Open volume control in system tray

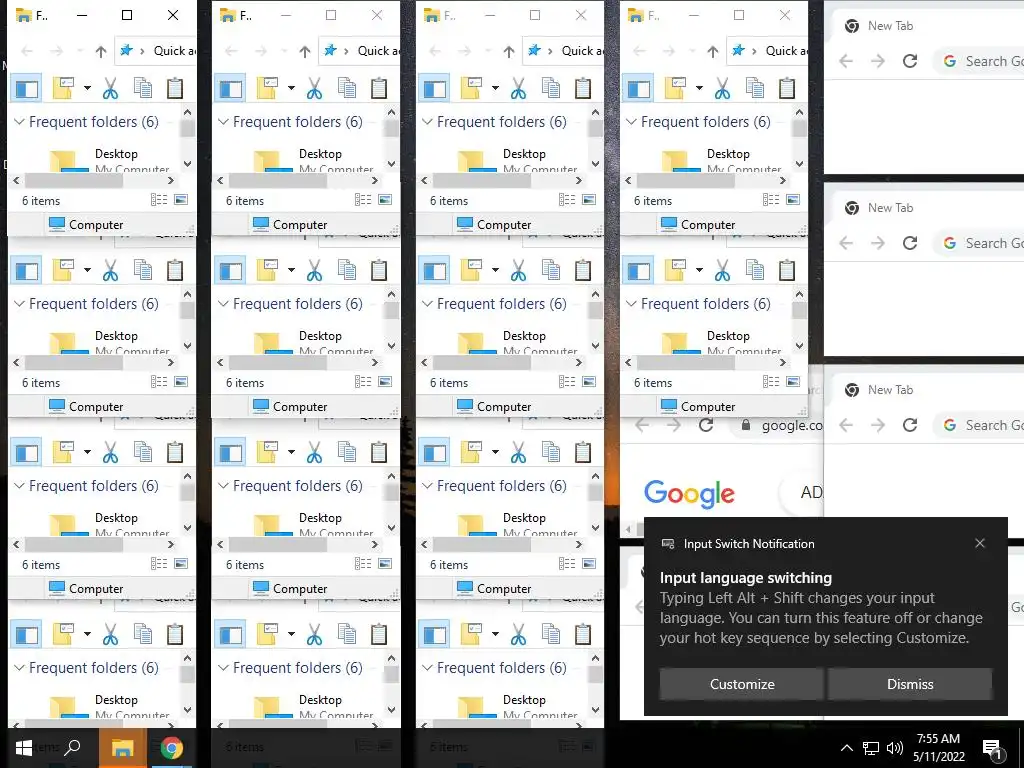(x=895, y=748)
